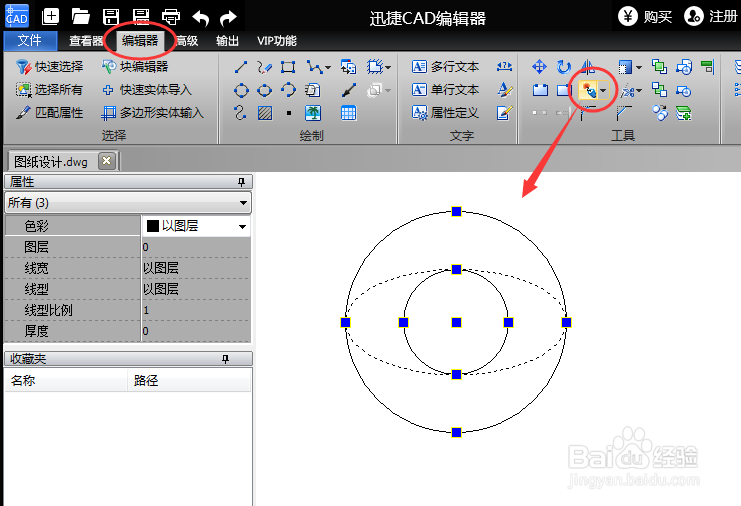Click the 路径 column header
The image size is (741, 506).
(x=189, y=380)
